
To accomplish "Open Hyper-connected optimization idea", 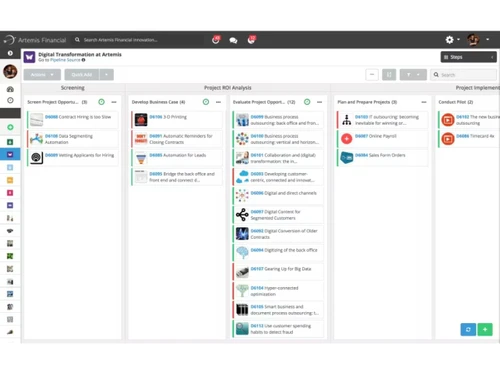I will coord(278,291).
